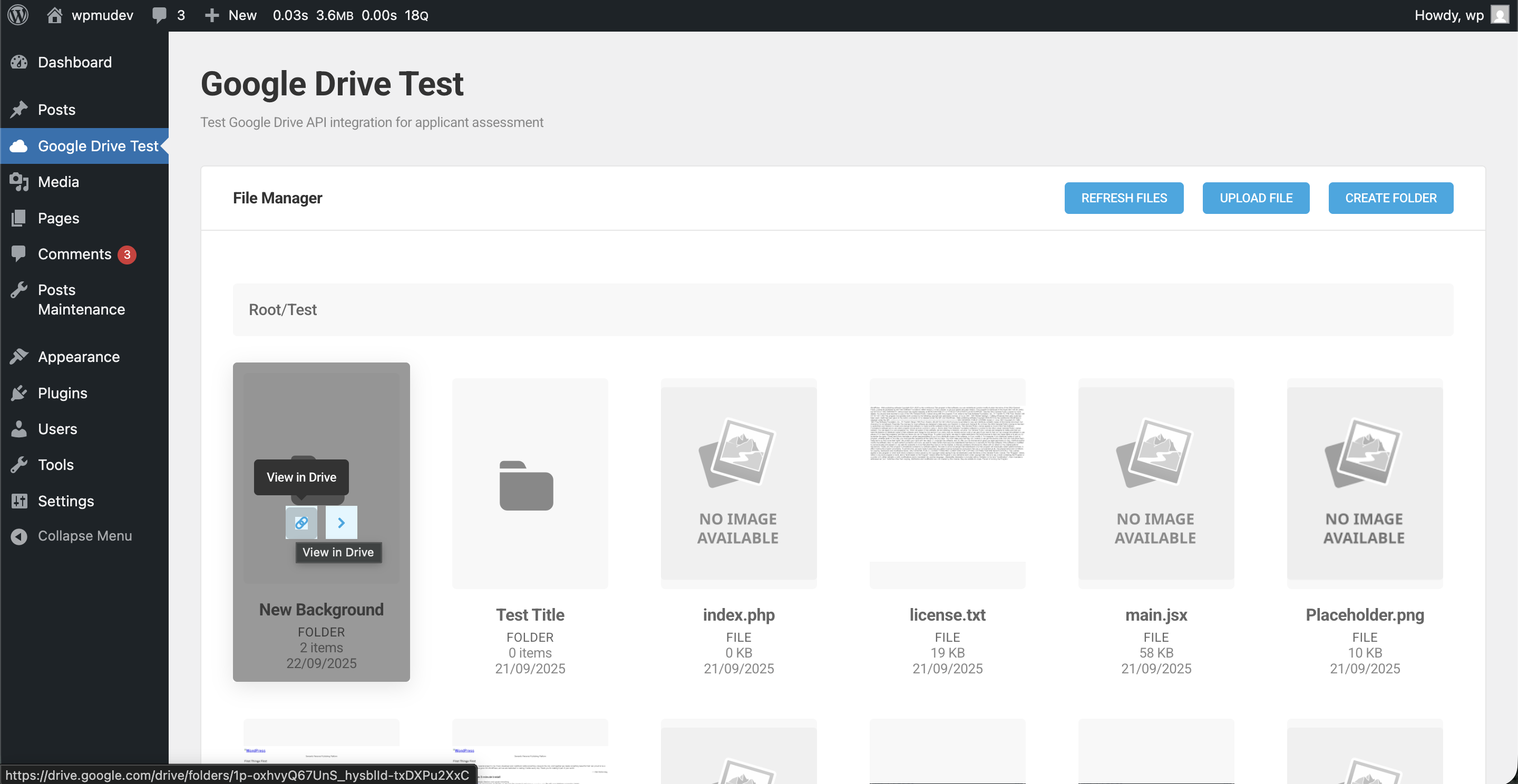The image size is (1518, 784).
Task: Click the wrench icon for Posts Maintenance
Action: coord(19,290)
